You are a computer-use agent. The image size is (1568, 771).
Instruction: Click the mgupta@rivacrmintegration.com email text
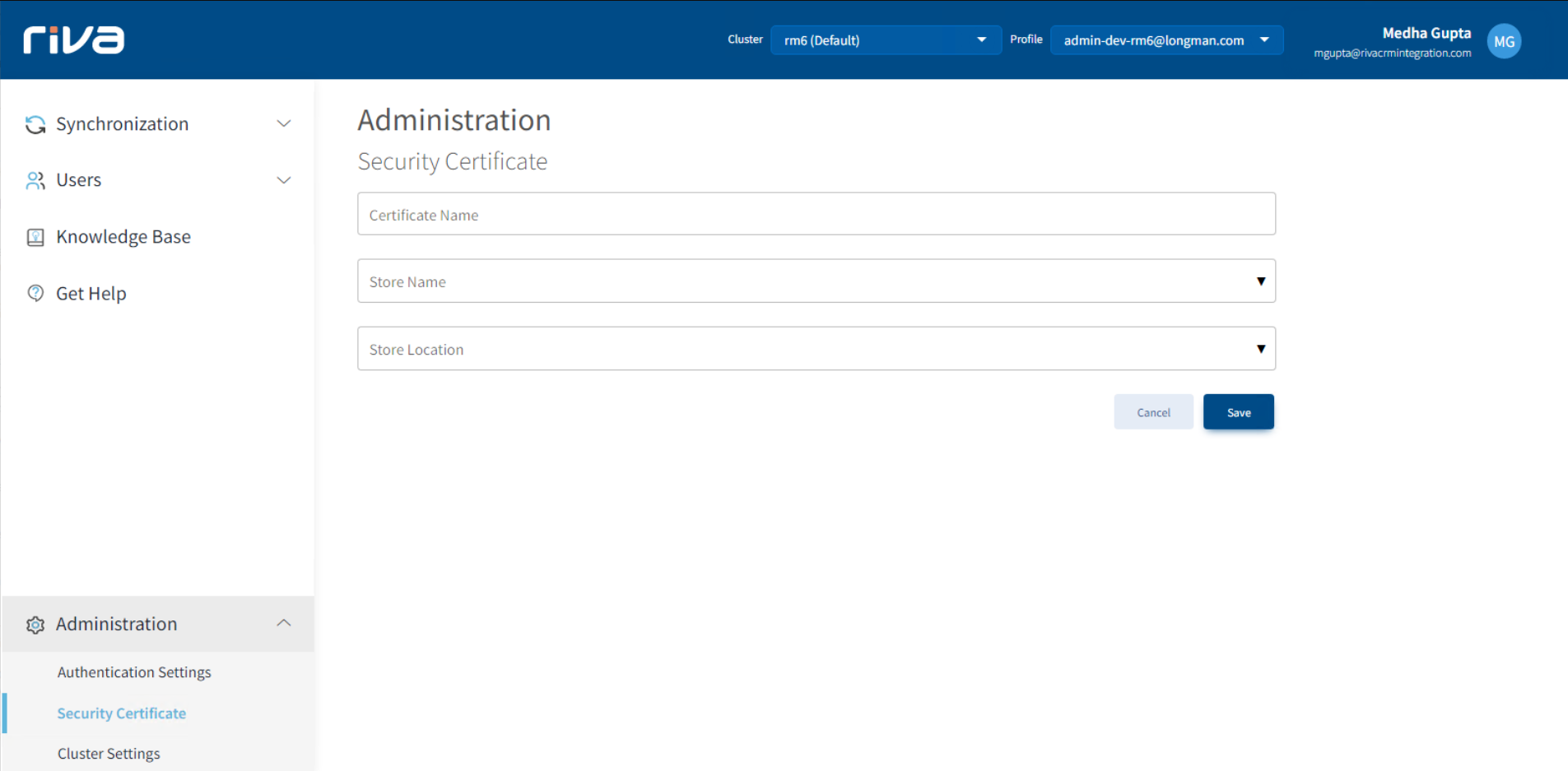[x=1392, y=53]
